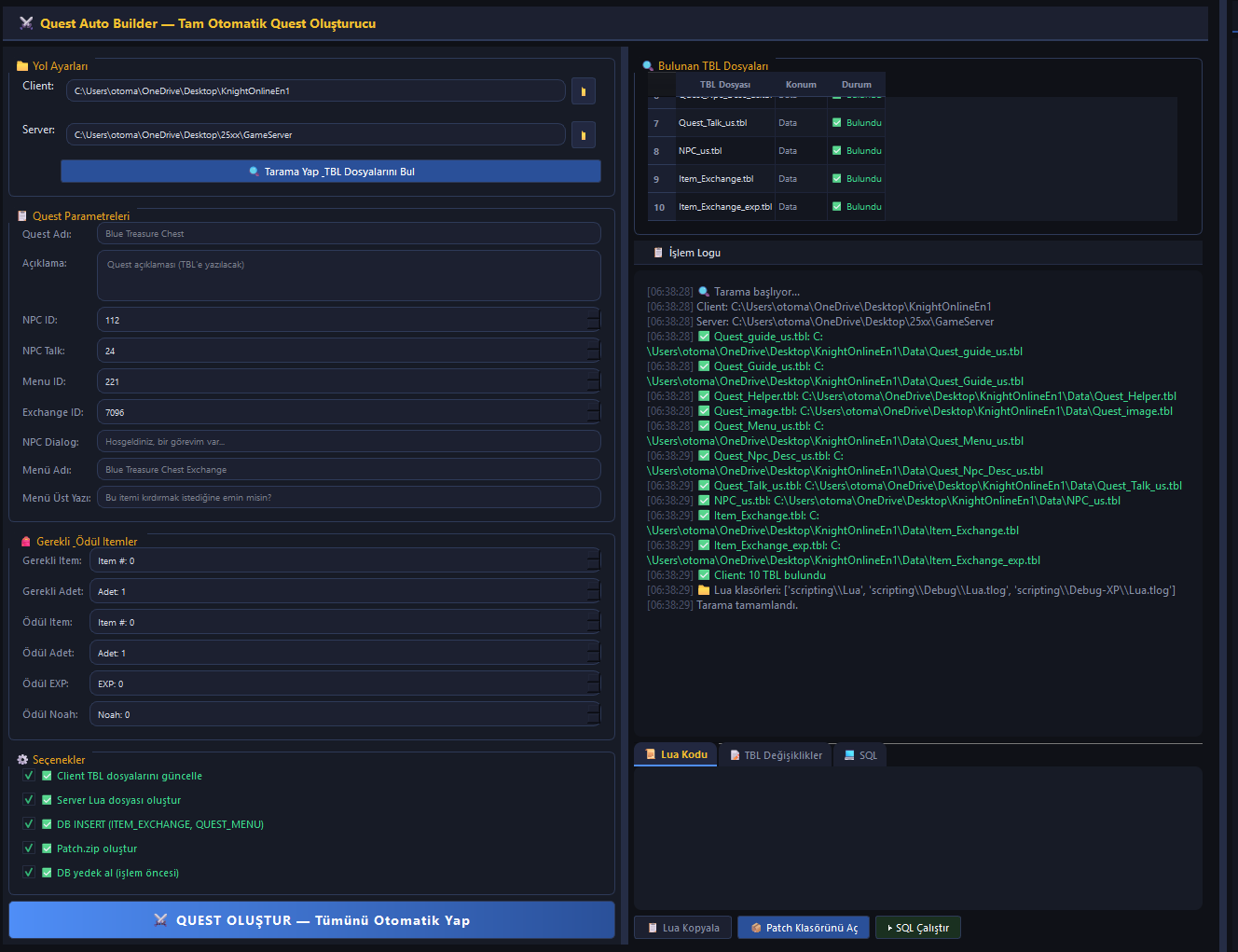
Task: Select the Quest_Talk_us.tbl table cell
Action: tap(724, 123)
